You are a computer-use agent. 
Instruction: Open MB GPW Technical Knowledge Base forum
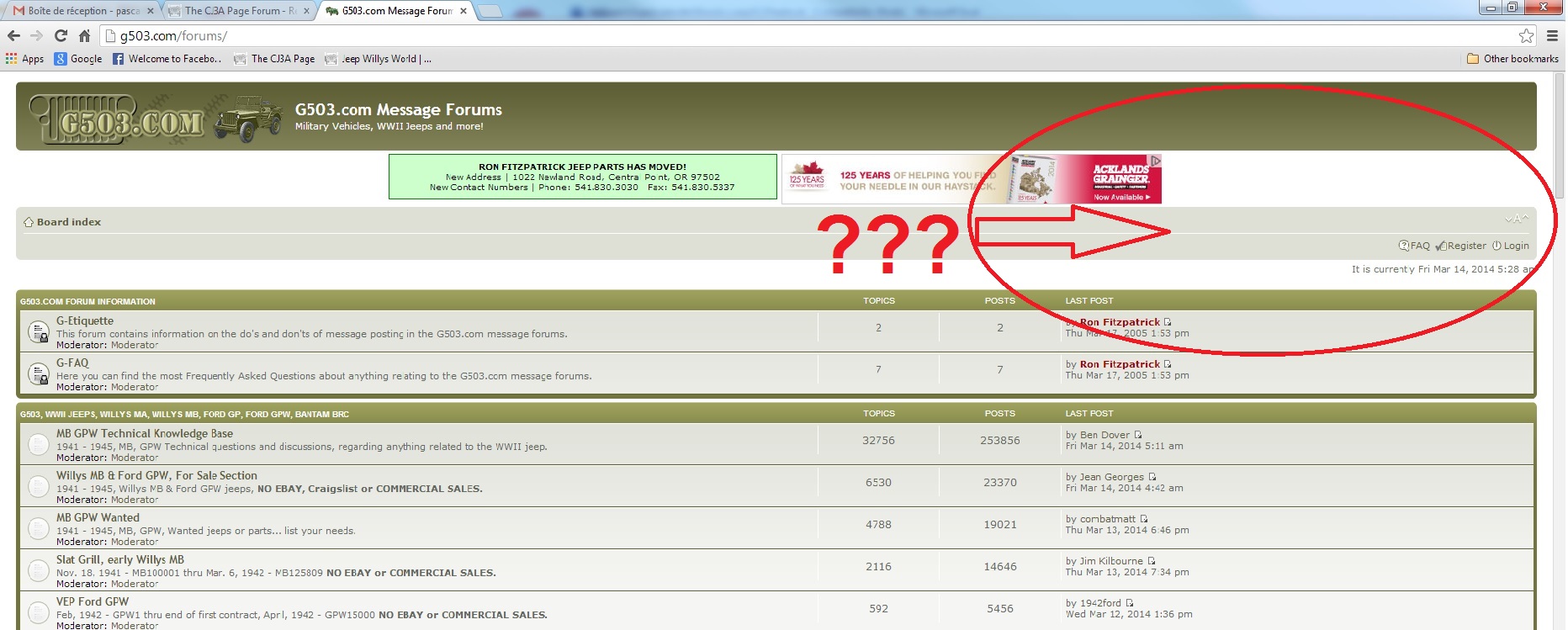(145, 433)
